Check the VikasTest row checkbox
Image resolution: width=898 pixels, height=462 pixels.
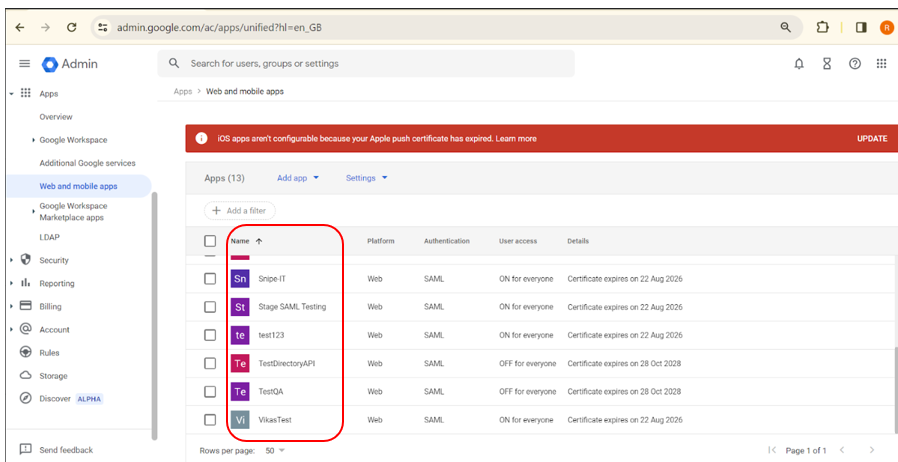210,420
